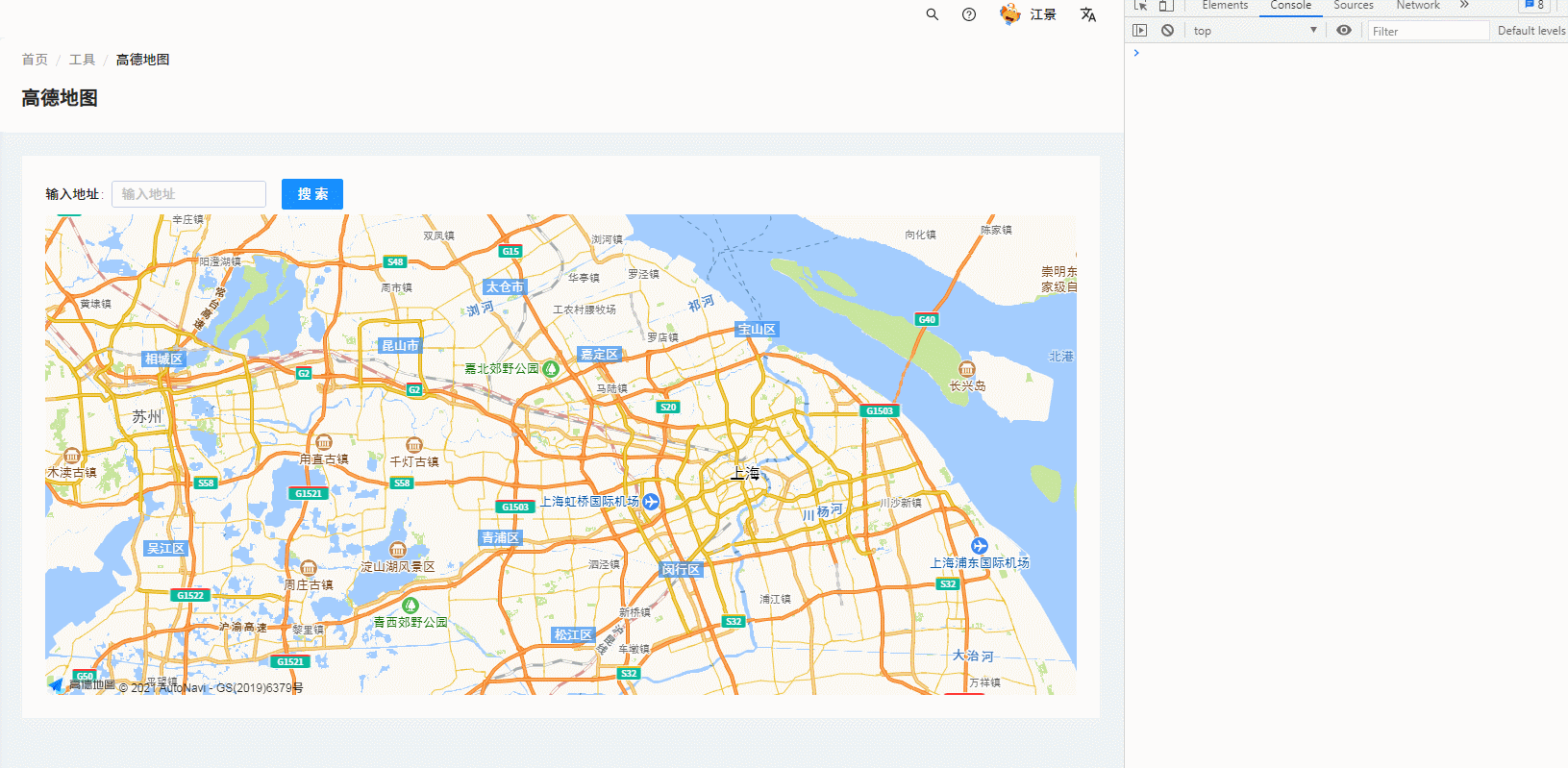Focus the console Filter input

1428,31
